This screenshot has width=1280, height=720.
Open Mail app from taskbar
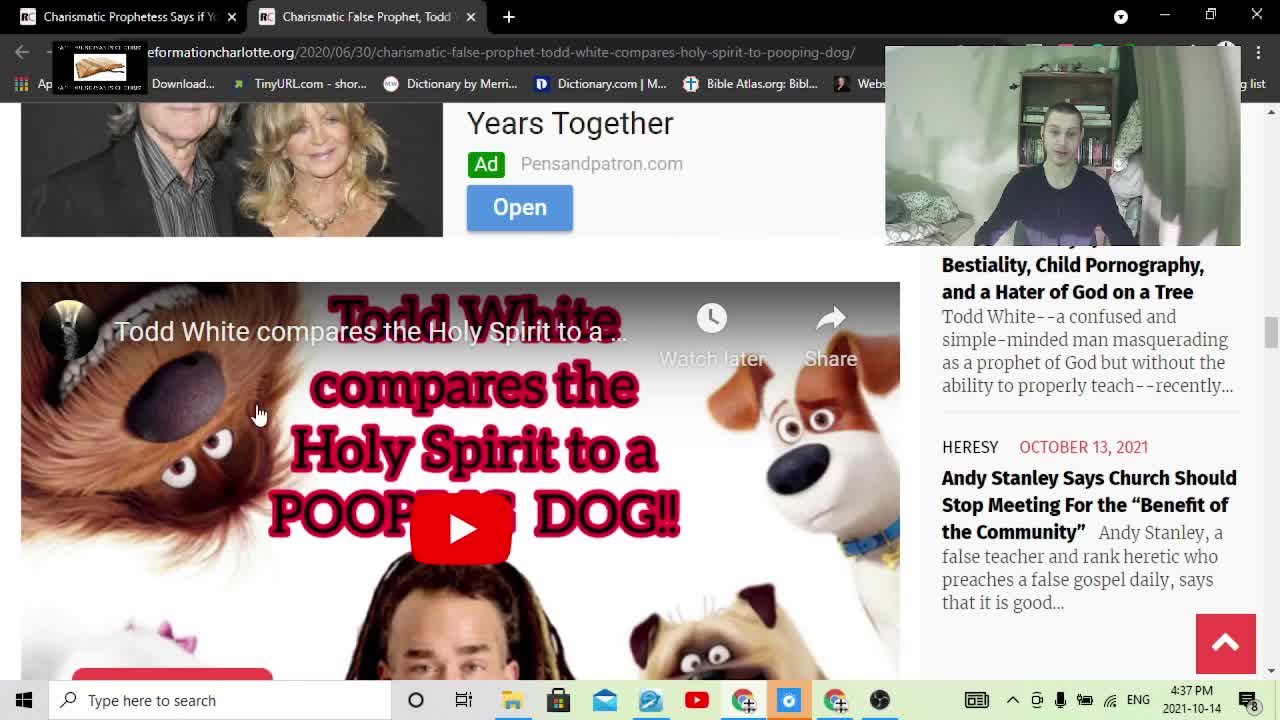tap(605, 700)
